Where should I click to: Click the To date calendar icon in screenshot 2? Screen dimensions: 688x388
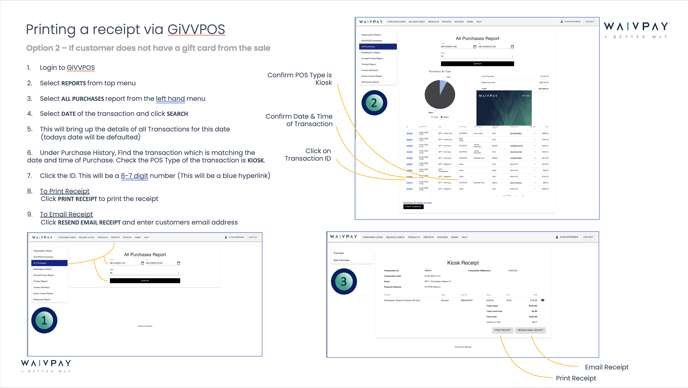click(x=512, y=47)
